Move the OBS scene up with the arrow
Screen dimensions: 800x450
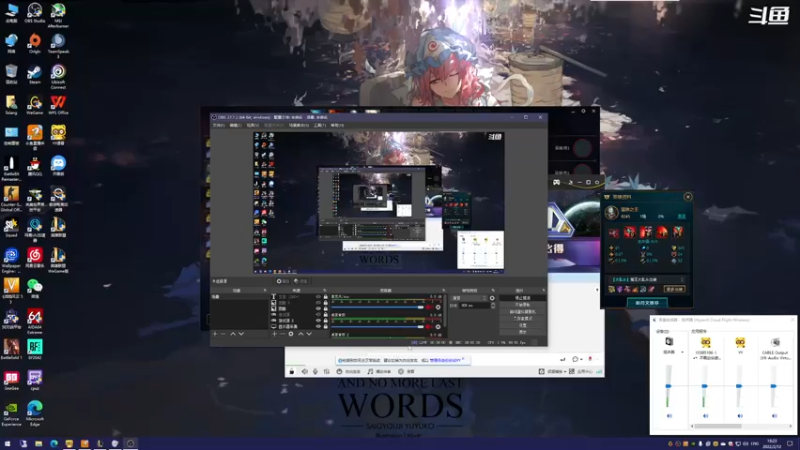[x=233, y=334]
